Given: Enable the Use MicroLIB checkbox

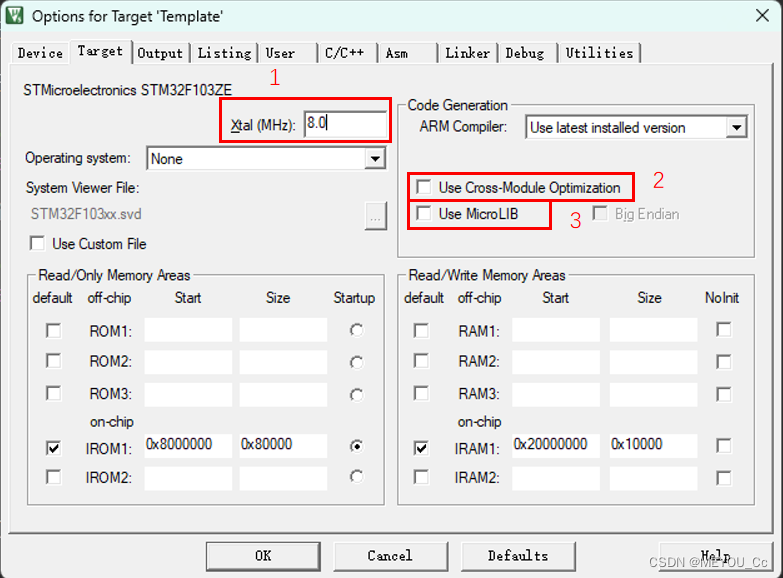Looking at the screenshot, I should pyautogui.click(x=423, y=213).
